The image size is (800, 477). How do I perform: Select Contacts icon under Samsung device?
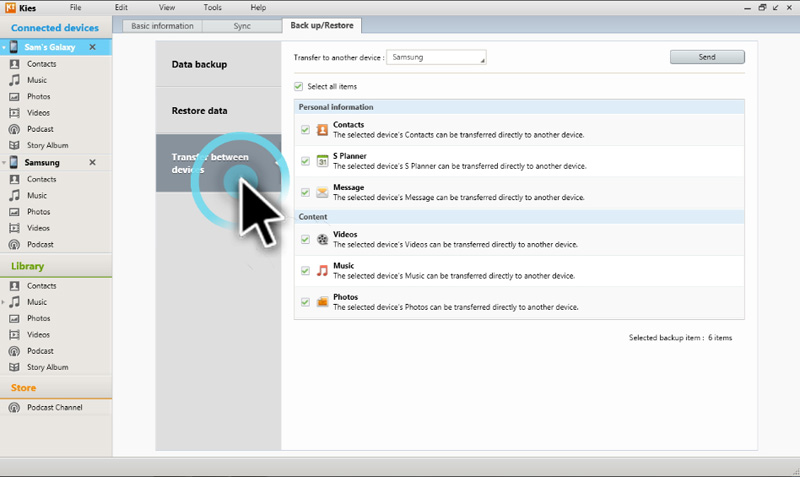pos(14,179)
